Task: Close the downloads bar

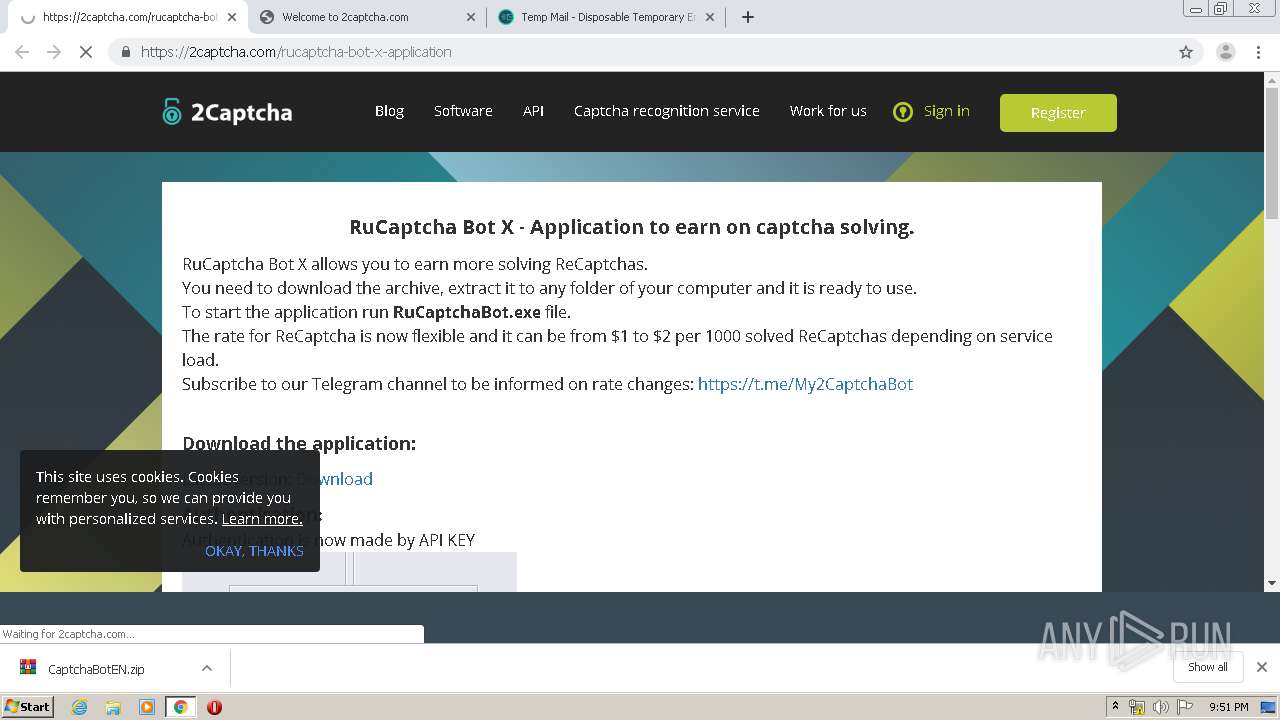Action: [1262, 667]
